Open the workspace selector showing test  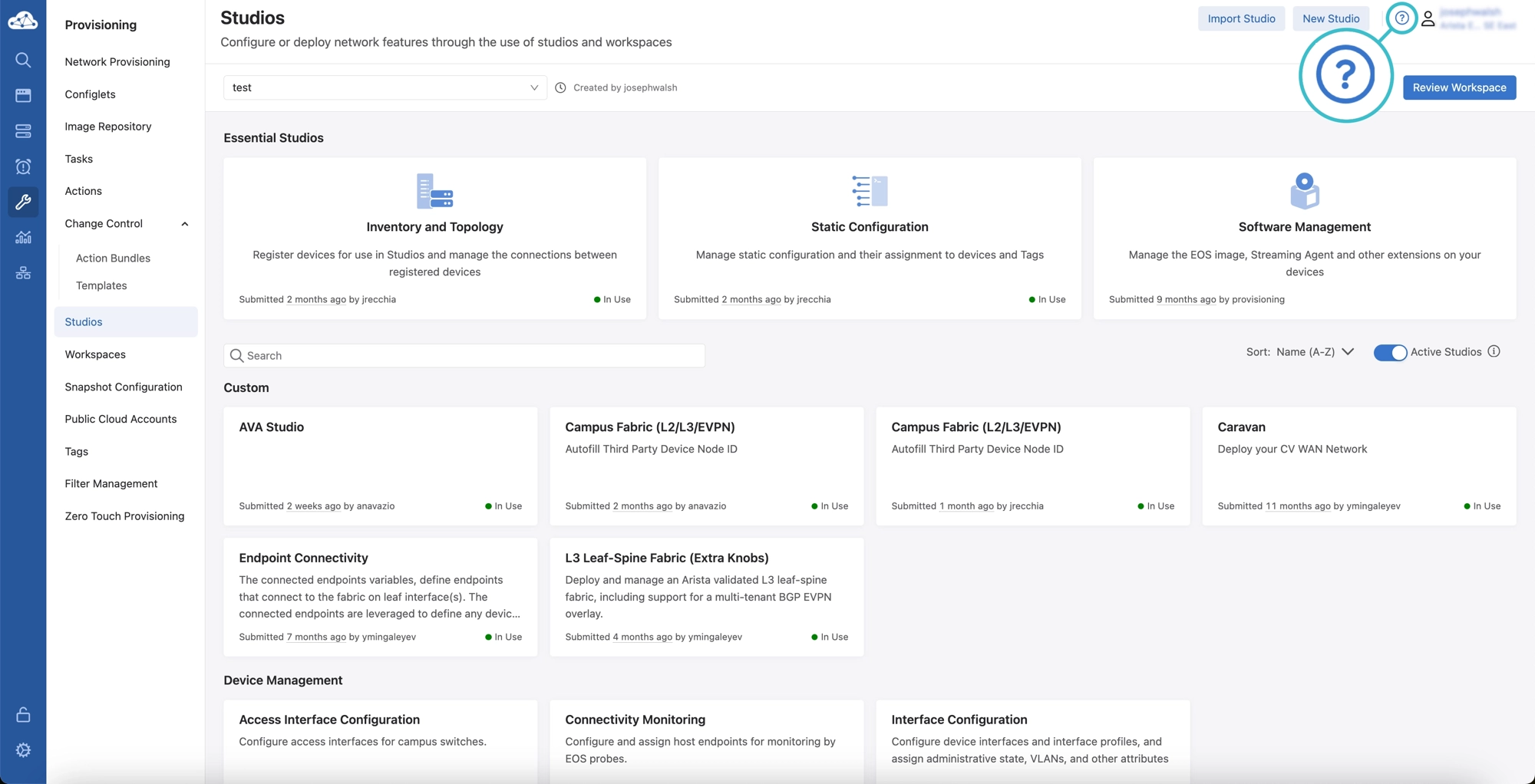click(x=384, y=87)
